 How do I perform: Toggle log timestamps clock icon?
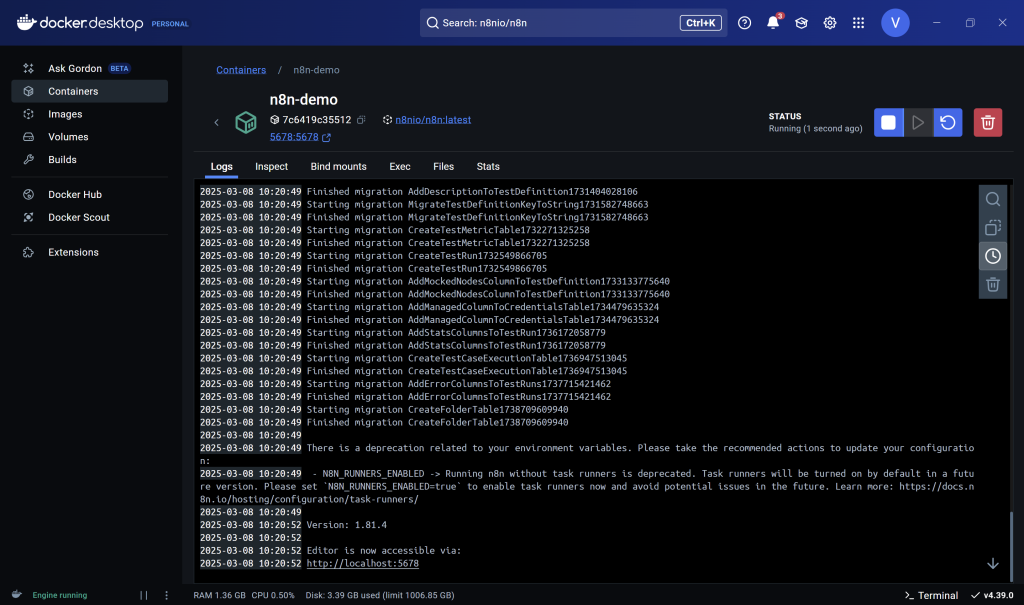[x=993, y=256]
